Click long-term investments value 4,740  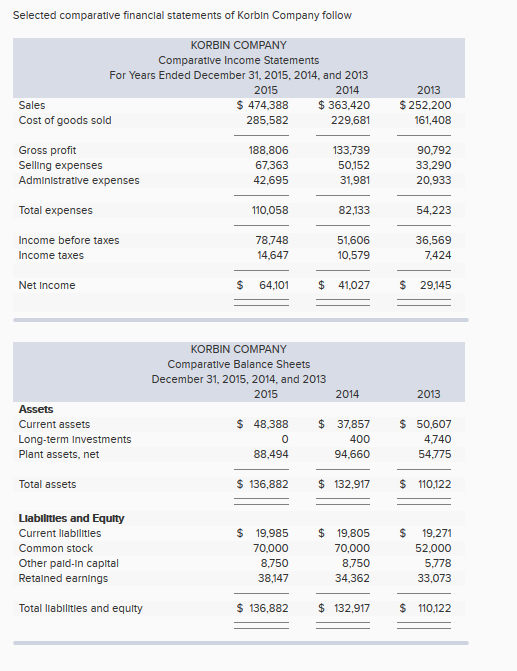[438, 439]
